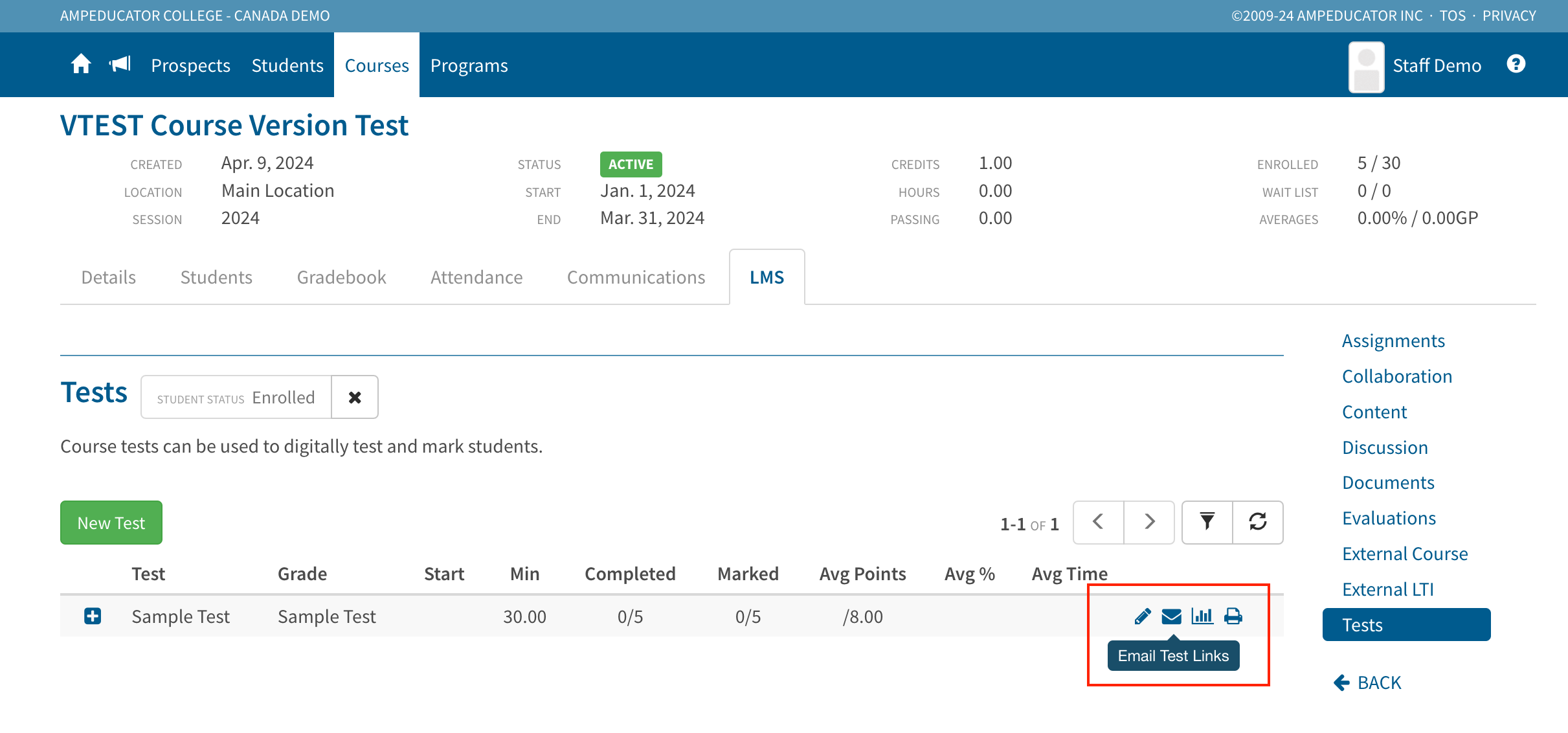Image resolution: width=1568 pixels, height=733 pixels.
Task: Open the announcements megaphone icon
Action: click(x=120, y=65)
